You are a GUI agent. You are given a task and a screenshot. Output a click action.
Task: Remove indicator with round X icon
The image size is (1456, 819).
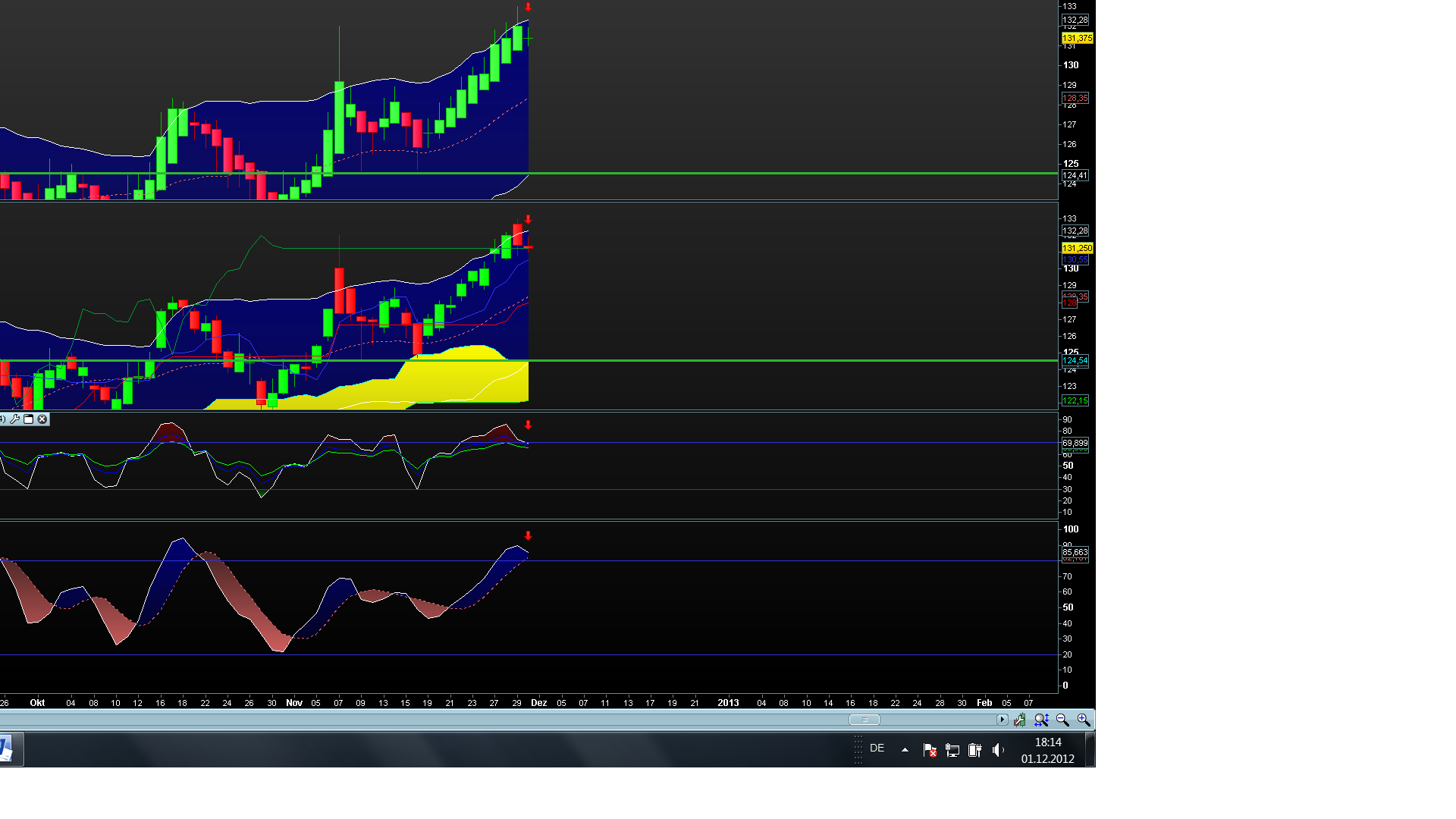point(42,419)
